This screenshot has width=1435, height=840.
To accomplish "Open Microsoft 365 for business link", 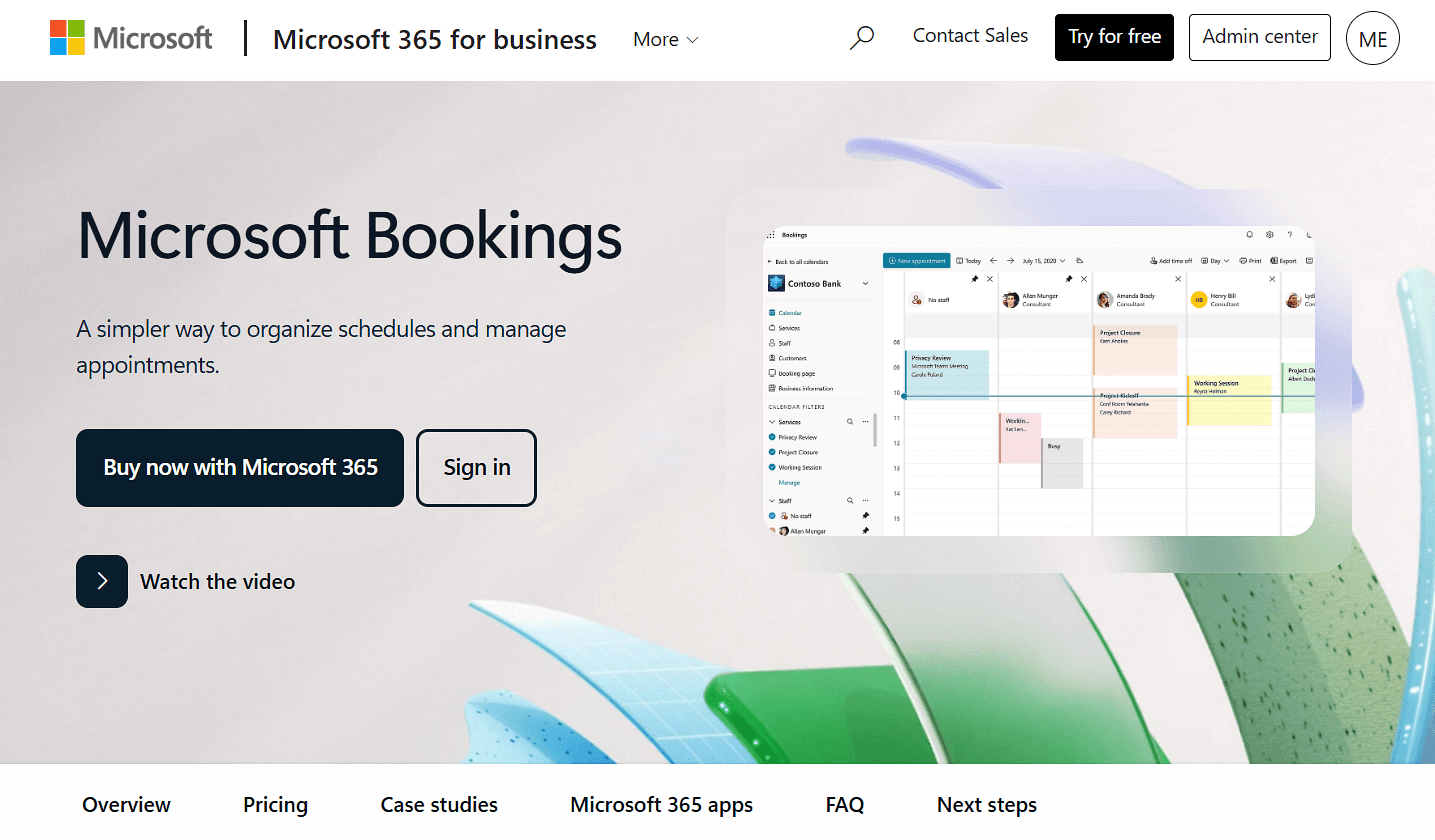I will click(435, 39).
